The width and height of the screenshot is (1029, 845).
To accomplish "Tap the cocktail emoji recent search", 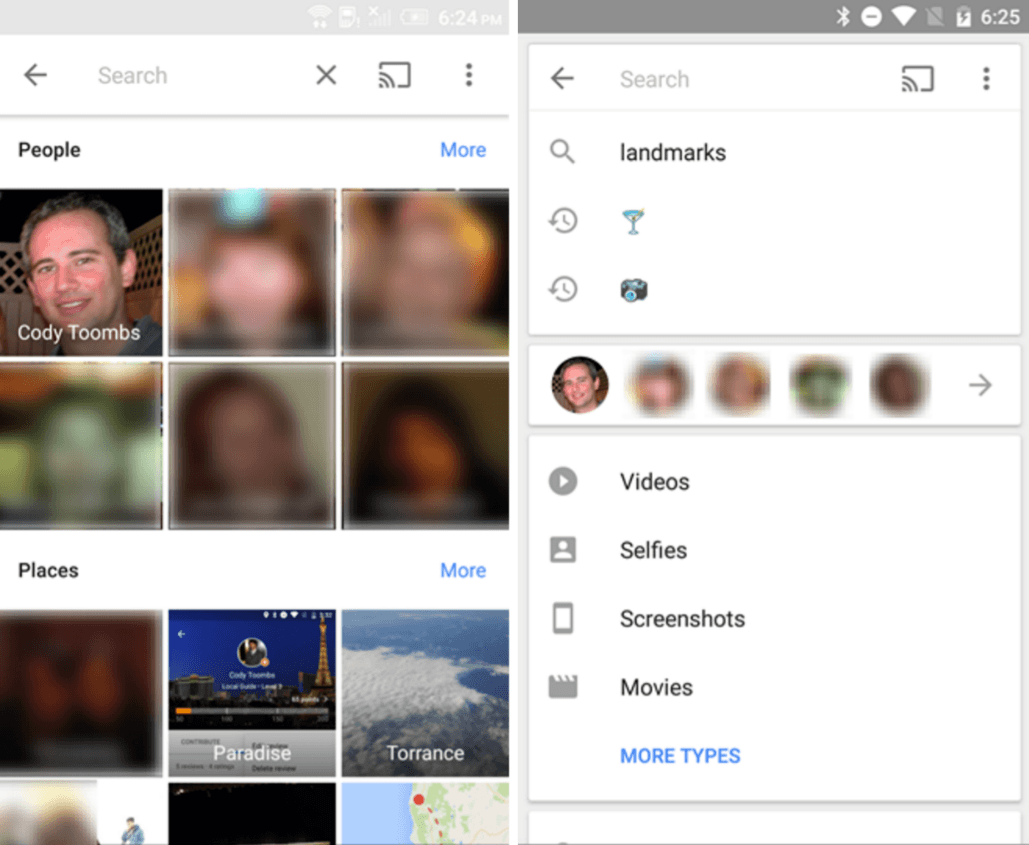I will click(x=633, y=221).
